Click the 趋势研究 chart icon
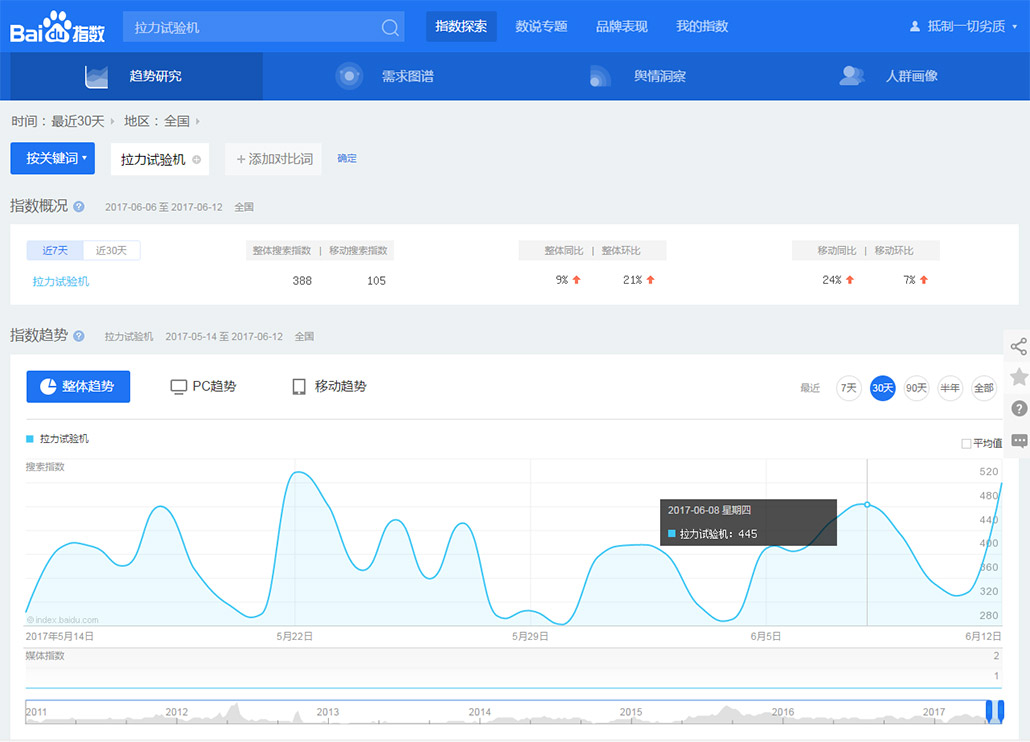The width and height of the screenshot is (1030, 742). 97,76
